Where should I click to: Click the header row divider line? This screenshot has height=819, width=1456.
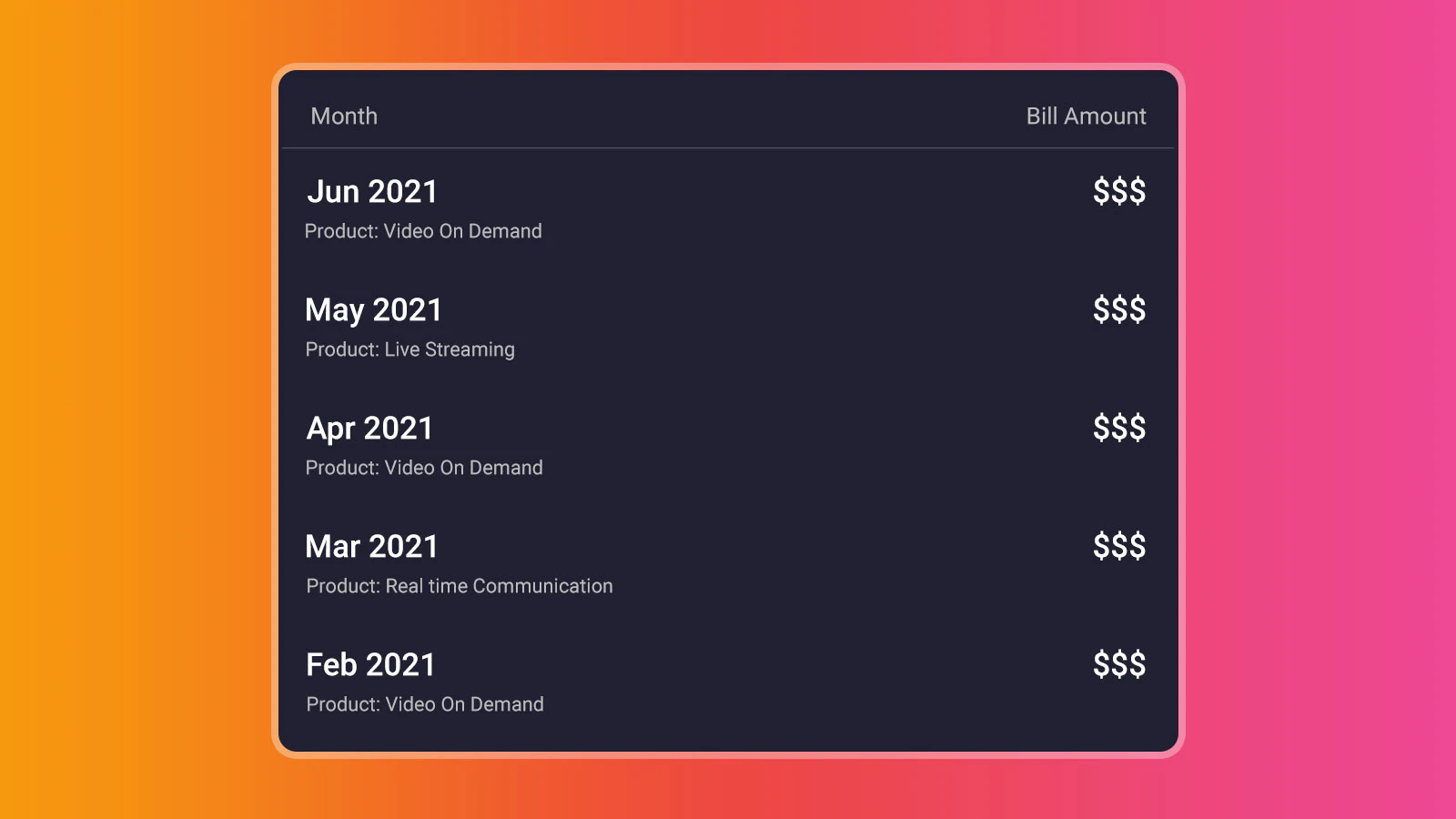pyautogui.click(x=728, y=146)
